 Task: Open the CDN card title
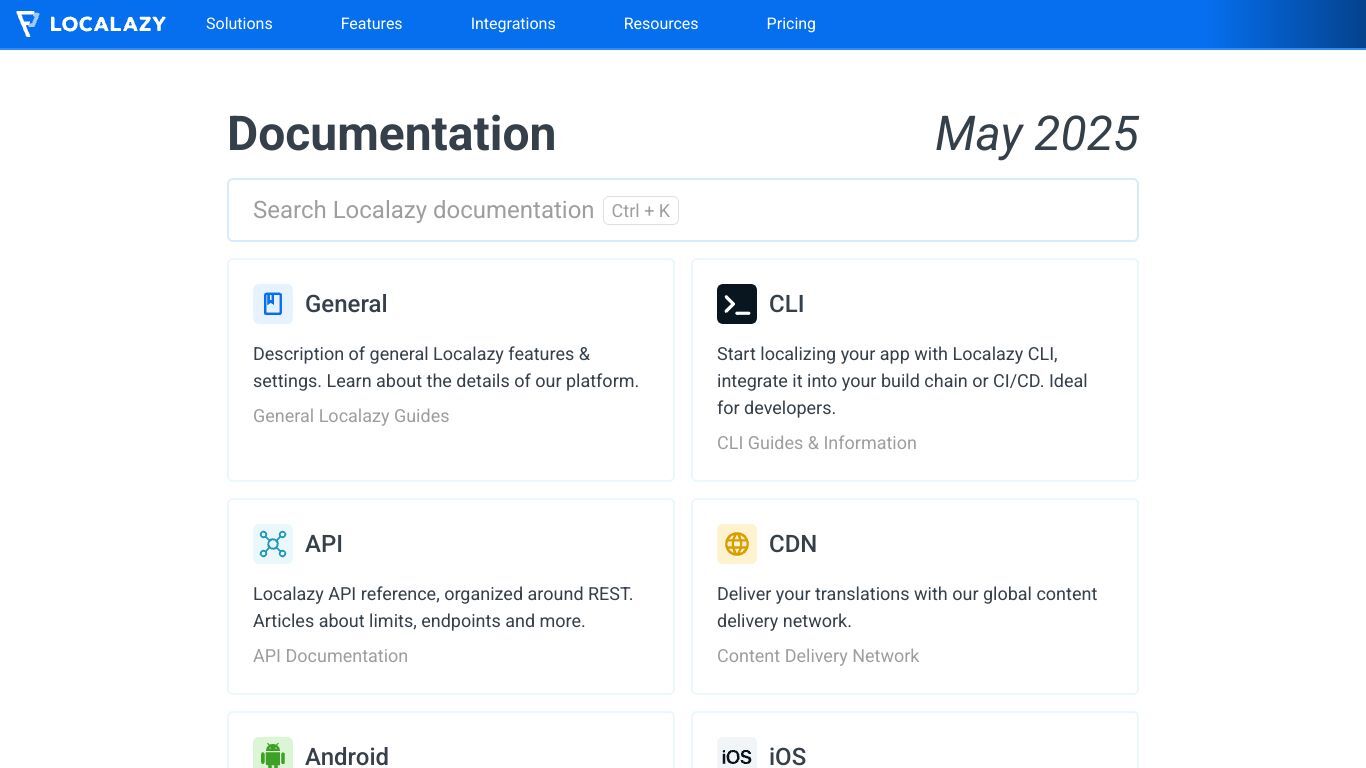coord(793,544)
